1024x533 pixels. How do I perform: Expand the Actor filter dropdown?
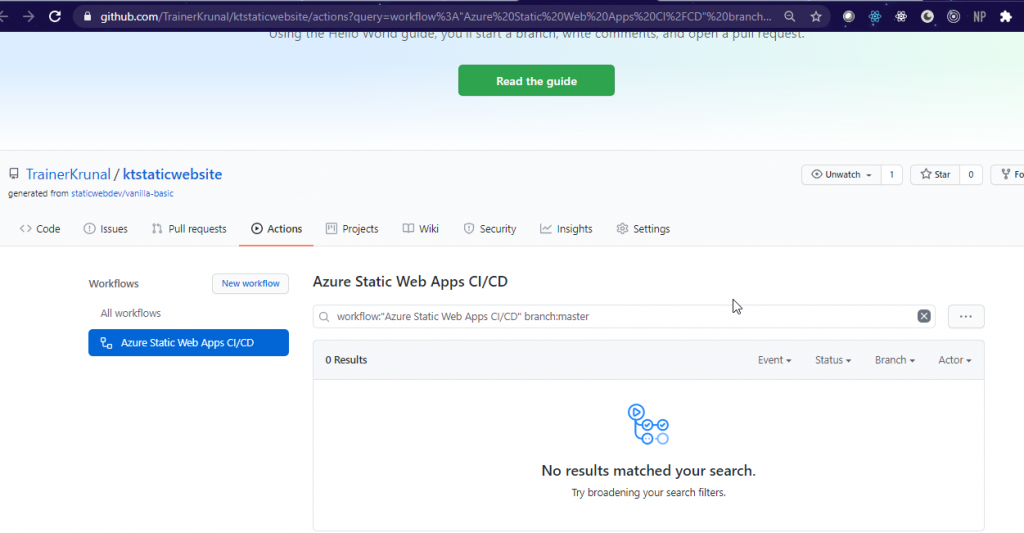pyautogui.click(x=955, y=360)
